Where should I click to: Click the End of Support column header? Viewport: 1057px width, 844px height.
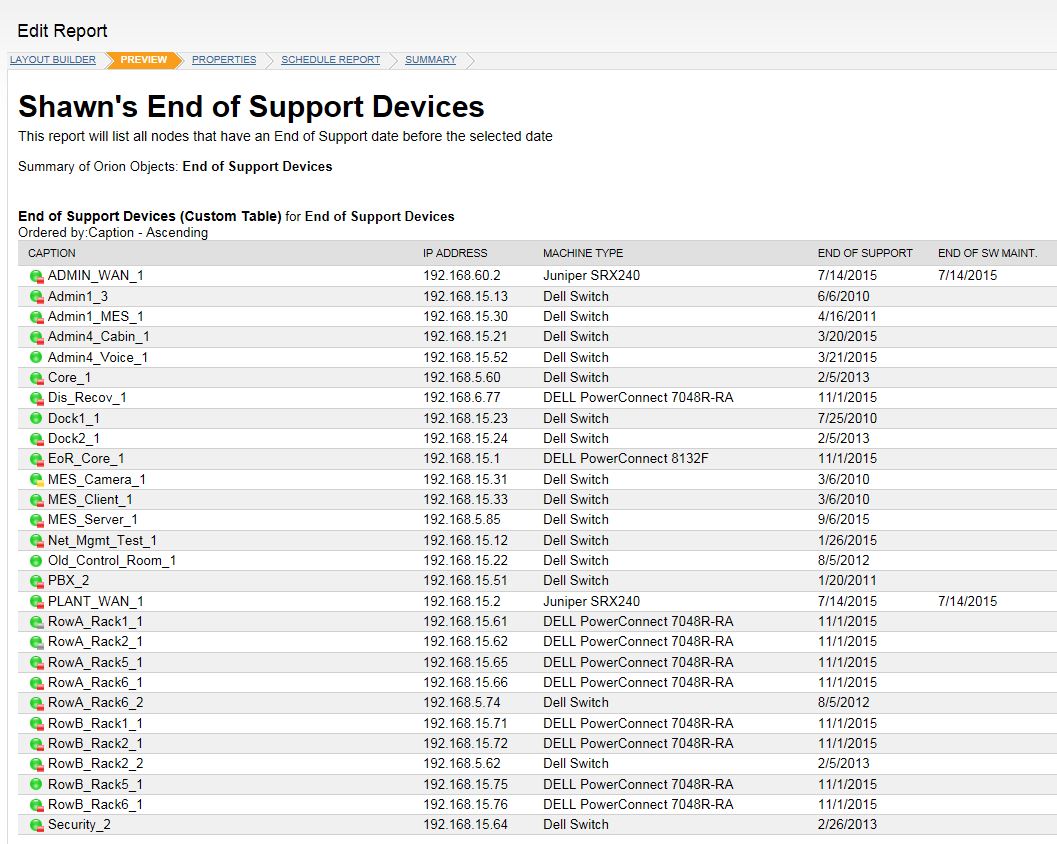[865, 253]
